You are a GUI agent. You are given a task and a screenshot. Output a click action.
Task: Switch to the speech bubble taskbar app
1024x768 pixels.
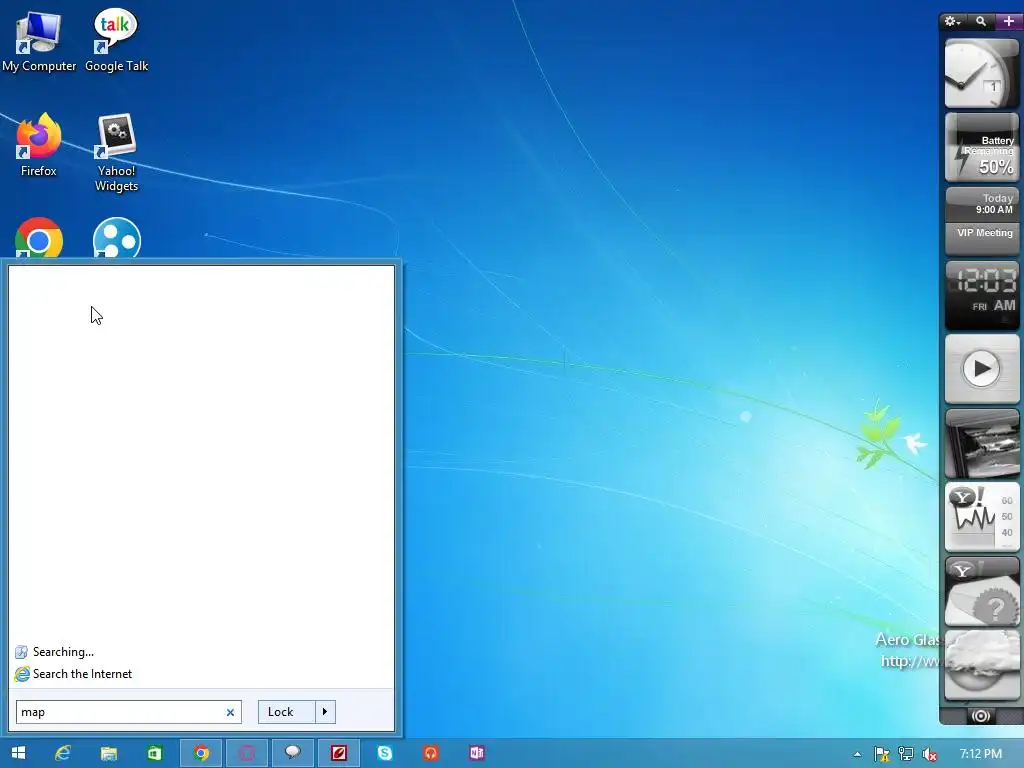[x=293, y=753]
